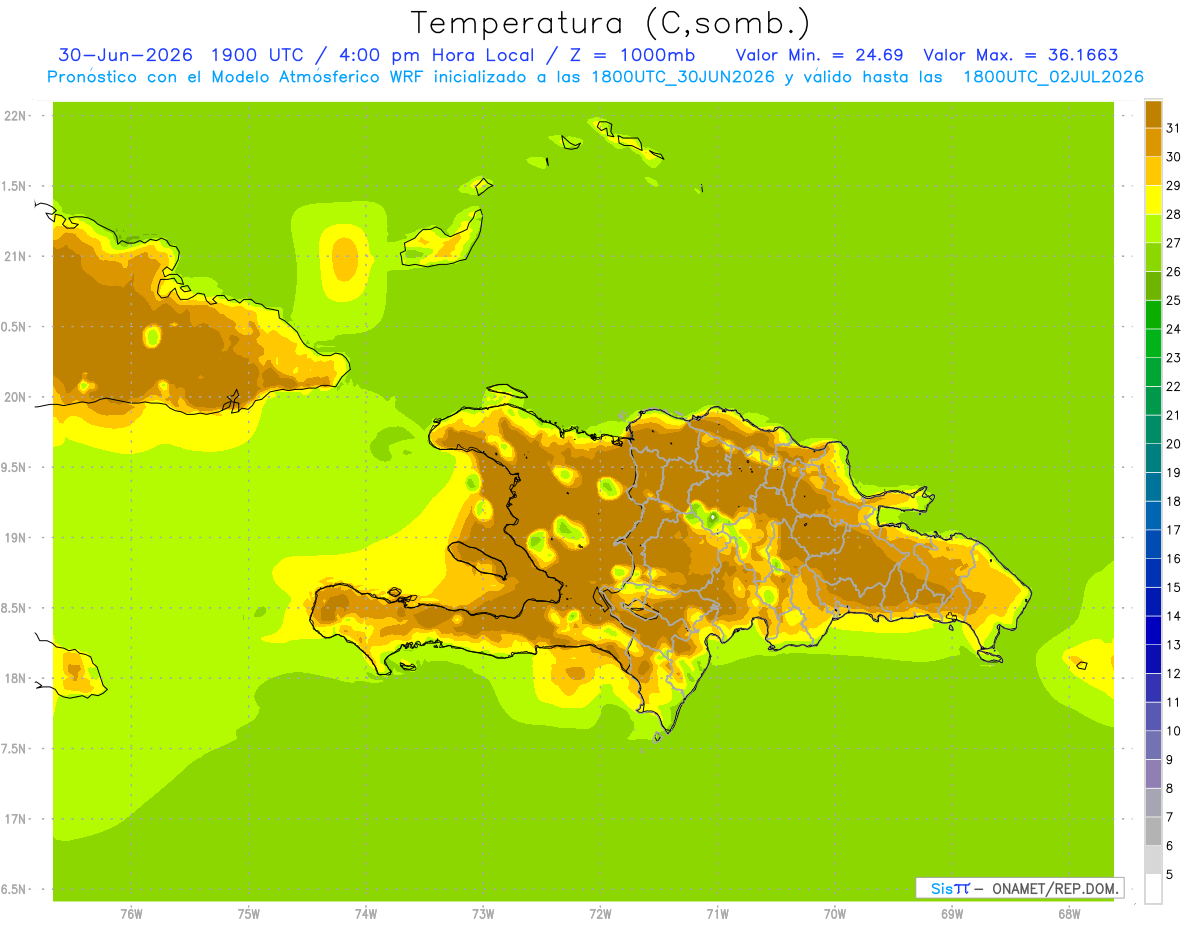The width and height of the screenshot is (1200, 927).
Task: Click the '19N' latitude label
Action: (16, 537)
